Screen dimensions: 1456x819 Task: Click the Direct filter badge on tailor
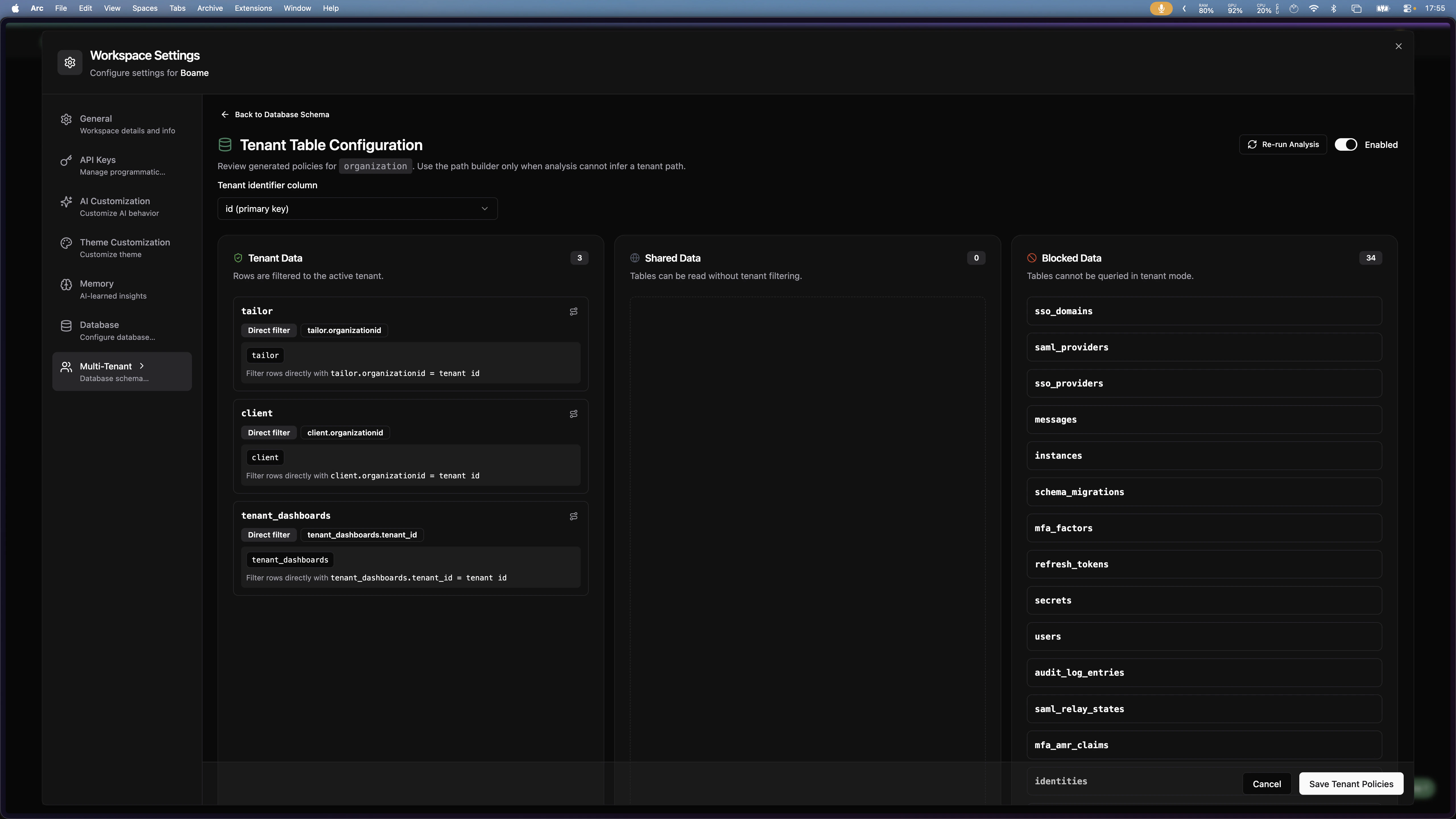click(x=268, y=331)
